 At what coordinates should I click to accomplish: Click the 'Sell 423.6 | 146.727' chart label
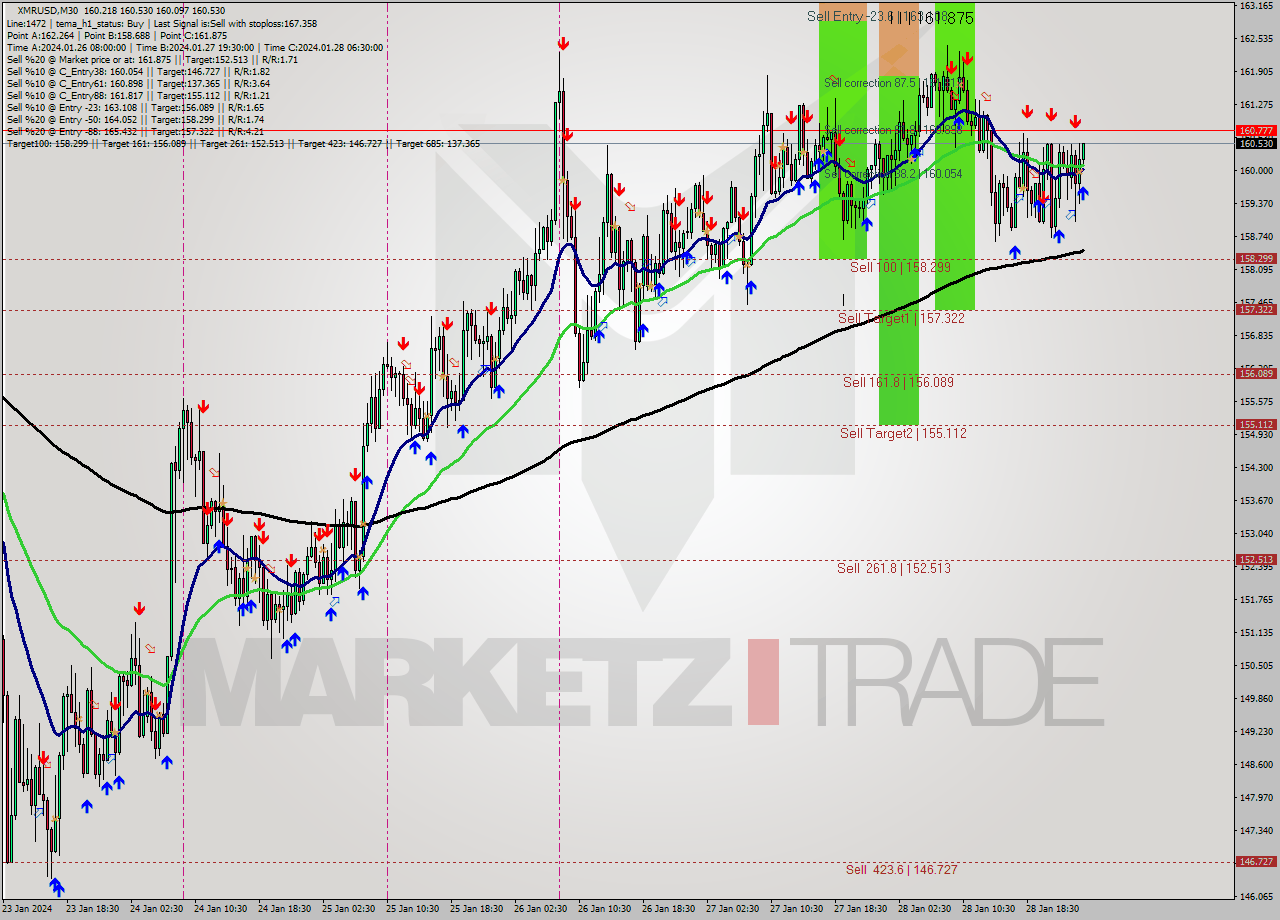point(901,870)
